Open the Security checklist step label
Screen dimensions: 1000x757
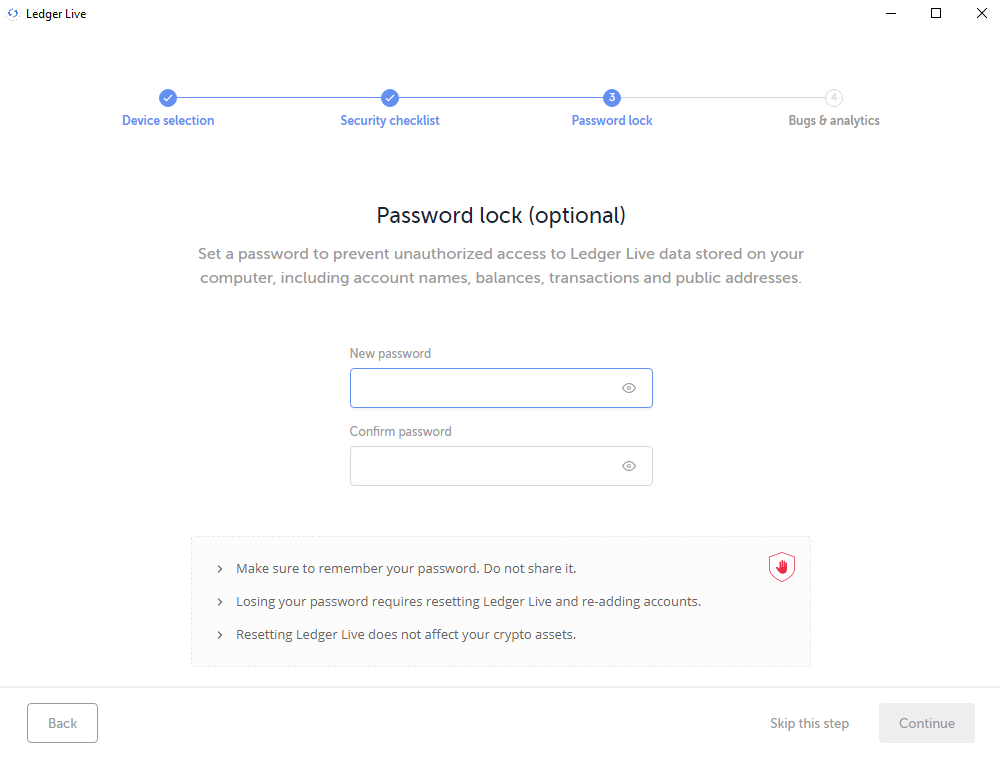390,121
